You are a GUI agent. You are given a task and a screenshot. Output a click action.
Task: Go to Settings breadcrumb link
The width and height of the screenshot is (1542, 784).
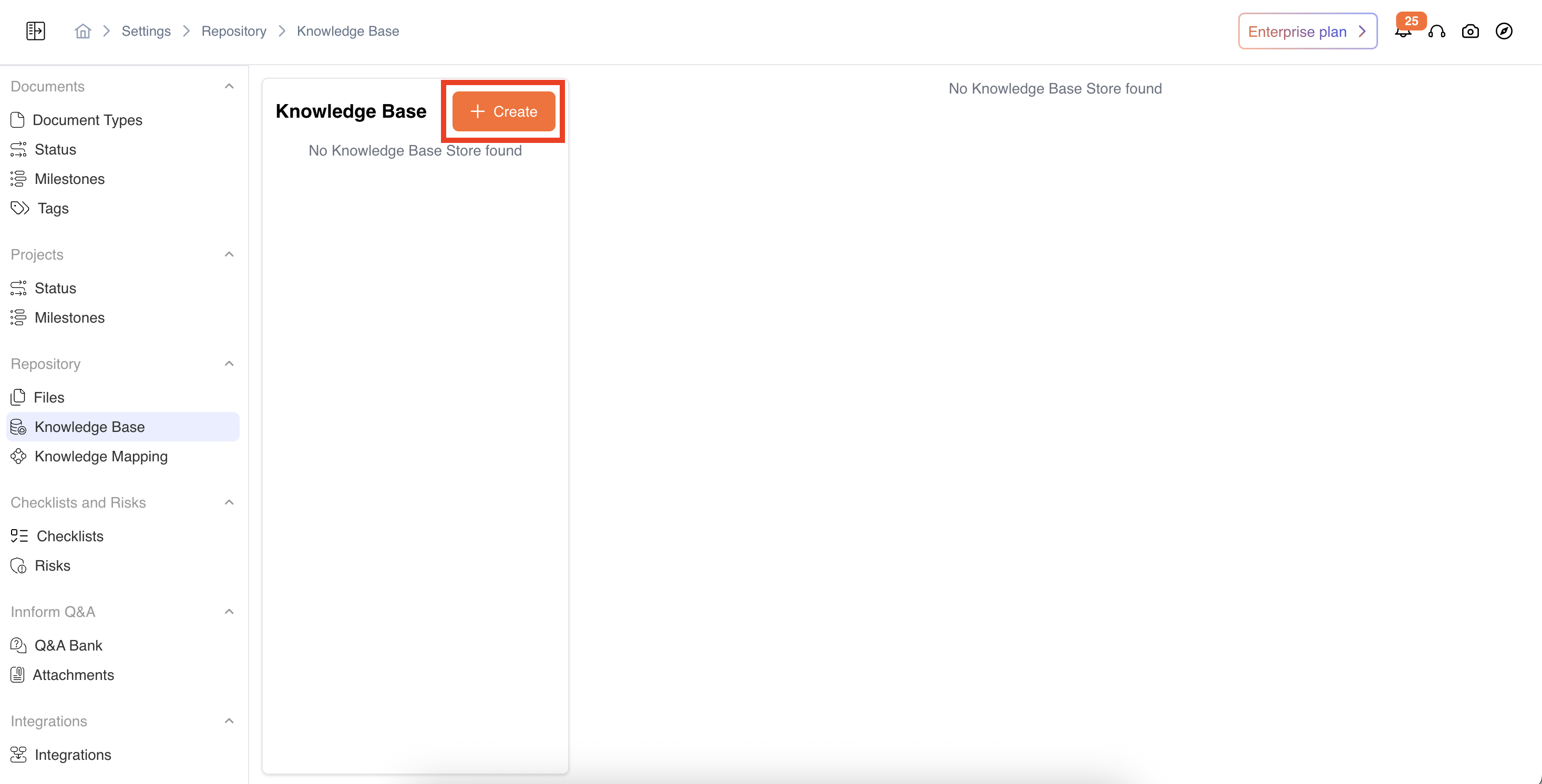[x=146, y=31]
